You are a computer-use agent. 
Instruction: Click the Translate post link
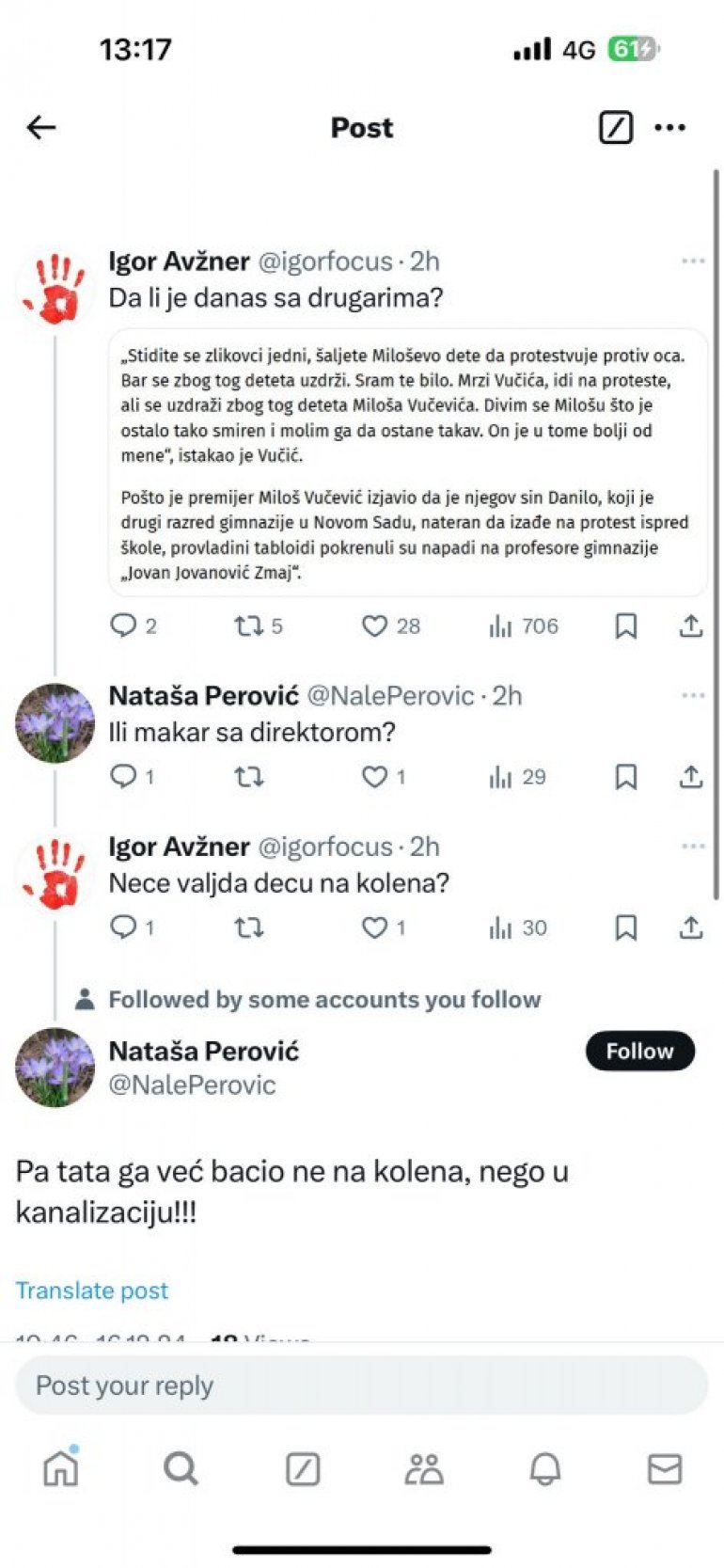coord(92,1291)
